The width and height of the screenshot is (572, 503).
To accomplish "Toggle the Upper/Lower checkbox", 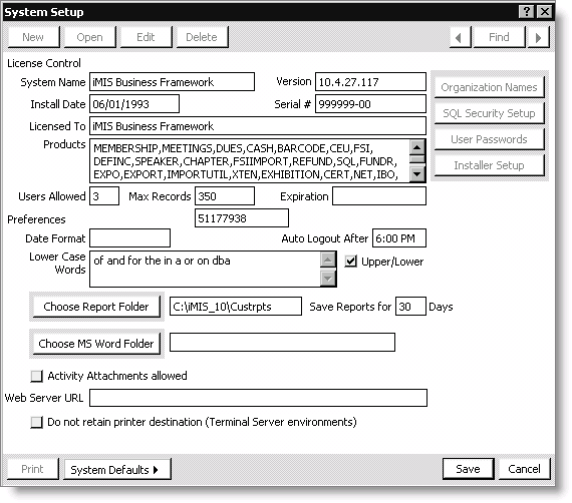I will tap(351, 261).
